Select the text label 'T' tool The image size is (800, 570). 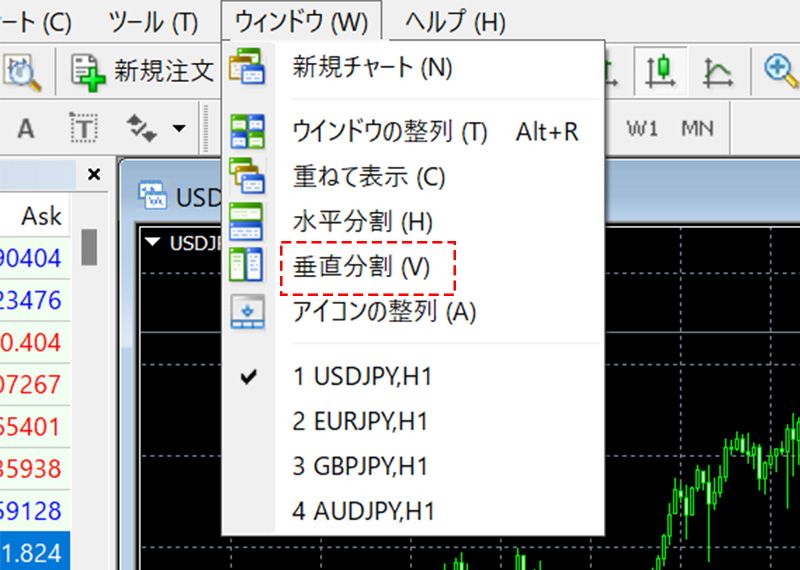pos(84,128)
